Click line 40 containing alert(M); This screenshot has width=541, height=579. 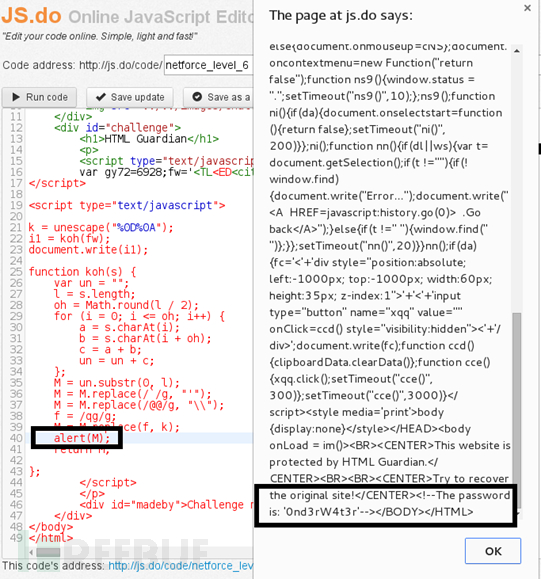[82, 438]
